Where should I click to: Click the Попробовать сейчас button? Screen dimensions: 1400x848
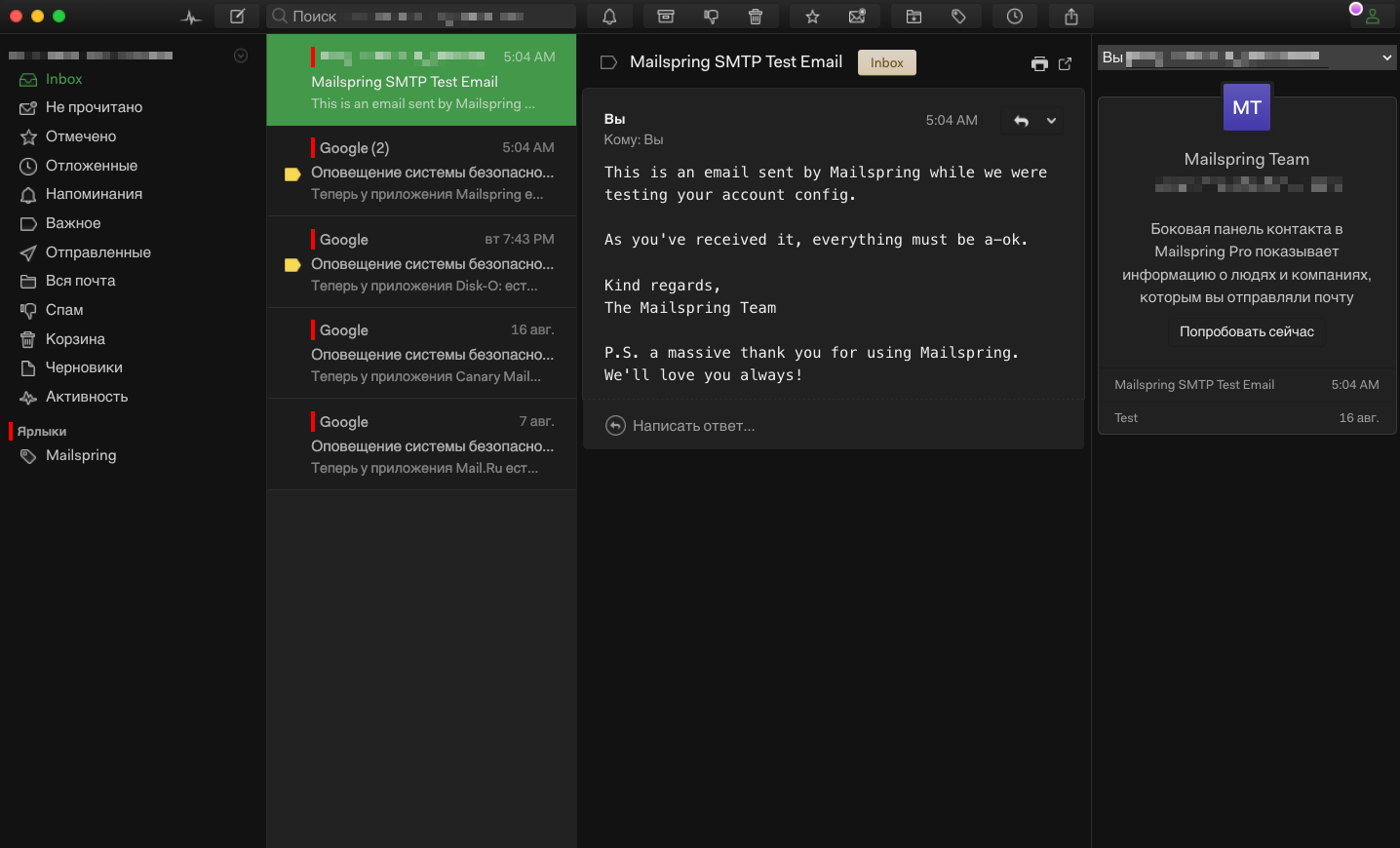pos(1246,331)
